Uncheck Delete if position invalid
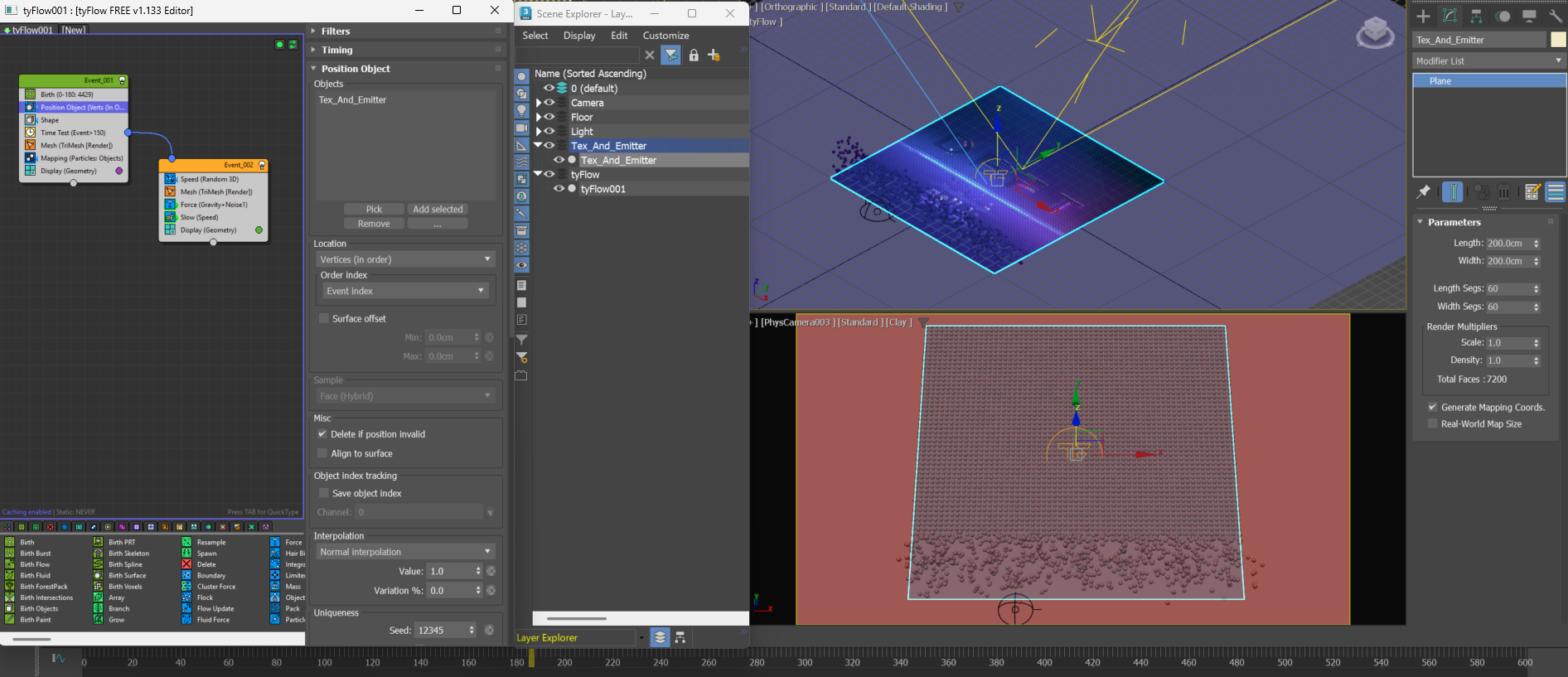This screenshot has width=1568, height=677. point(322,434)
